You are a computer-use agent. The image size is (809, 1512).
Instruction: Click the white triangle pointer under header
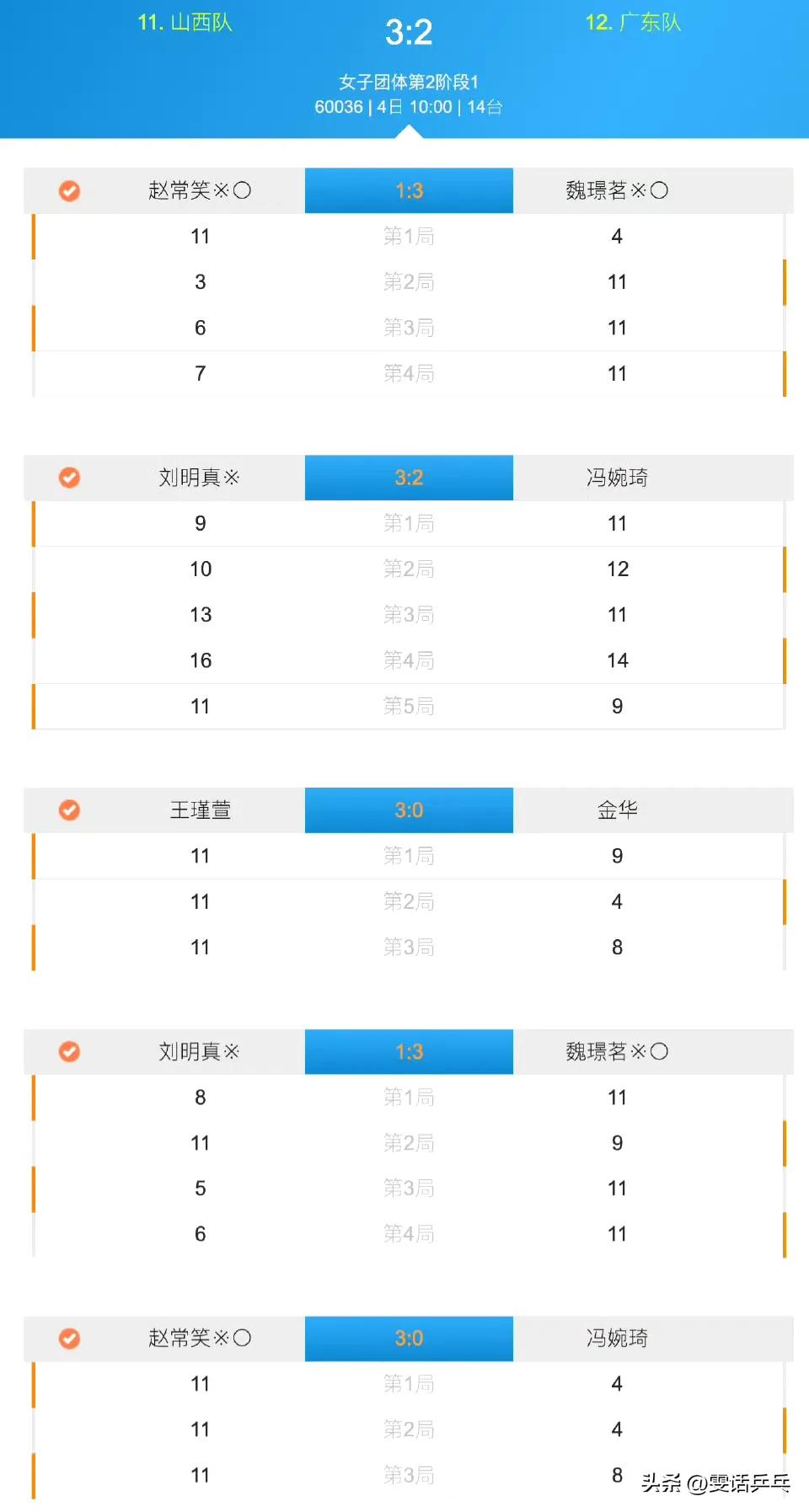409,131
